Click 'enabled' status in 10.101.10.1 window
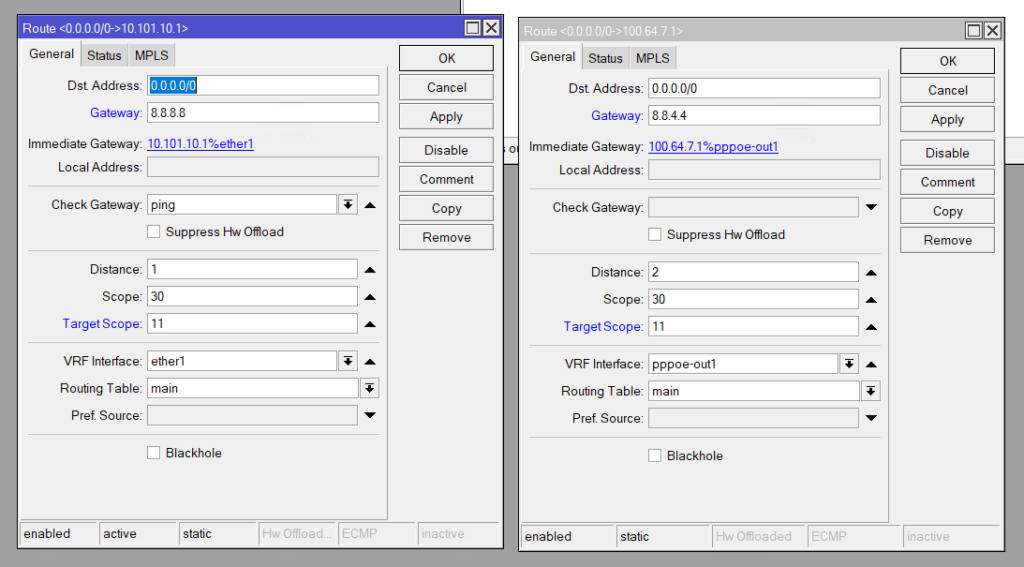This screenshot has width=1024, height=567. [59, 534]
